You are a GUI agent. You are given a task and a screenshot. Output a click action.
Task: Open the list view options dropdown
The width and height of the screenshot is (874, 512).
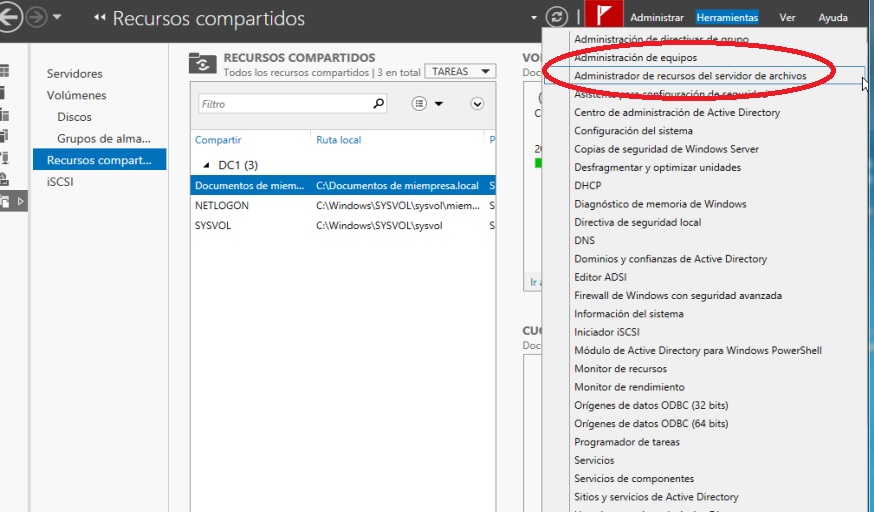pyautogui.click(x=427, y=103)
